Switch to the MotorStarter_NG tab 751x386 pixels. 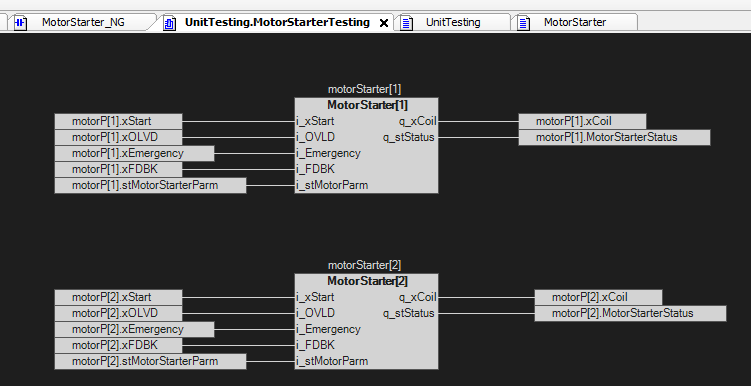83,23
